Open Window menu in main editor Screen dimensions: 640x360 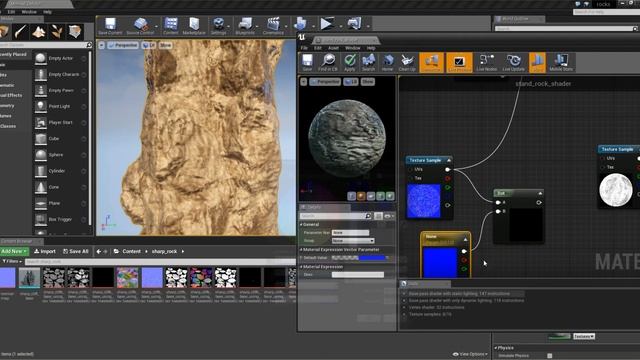point(29,12)
